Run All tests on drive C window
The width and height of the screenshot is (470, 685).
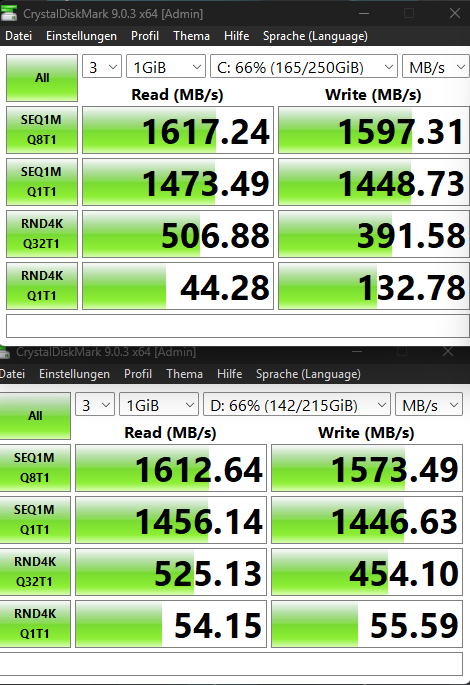pyautogui.click(x=42, y=78)
